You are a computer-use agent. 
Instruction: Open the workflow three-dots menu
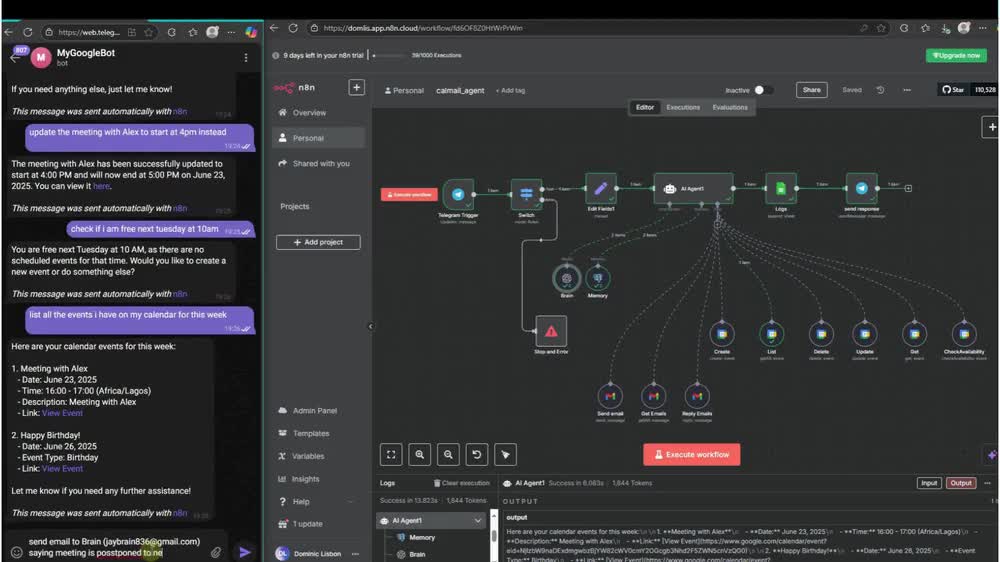point(907,90)
